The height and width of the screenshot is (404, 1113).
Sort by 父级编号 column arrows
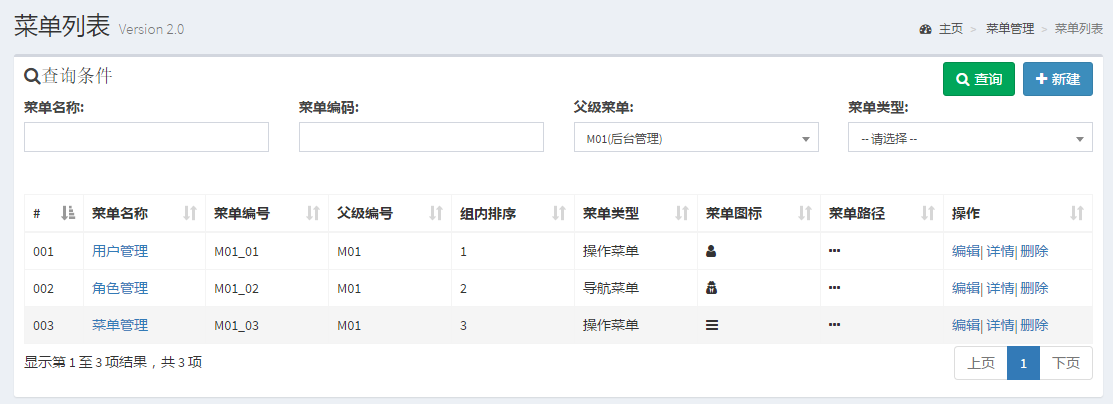pyautogui.click(x=436, y=213)
